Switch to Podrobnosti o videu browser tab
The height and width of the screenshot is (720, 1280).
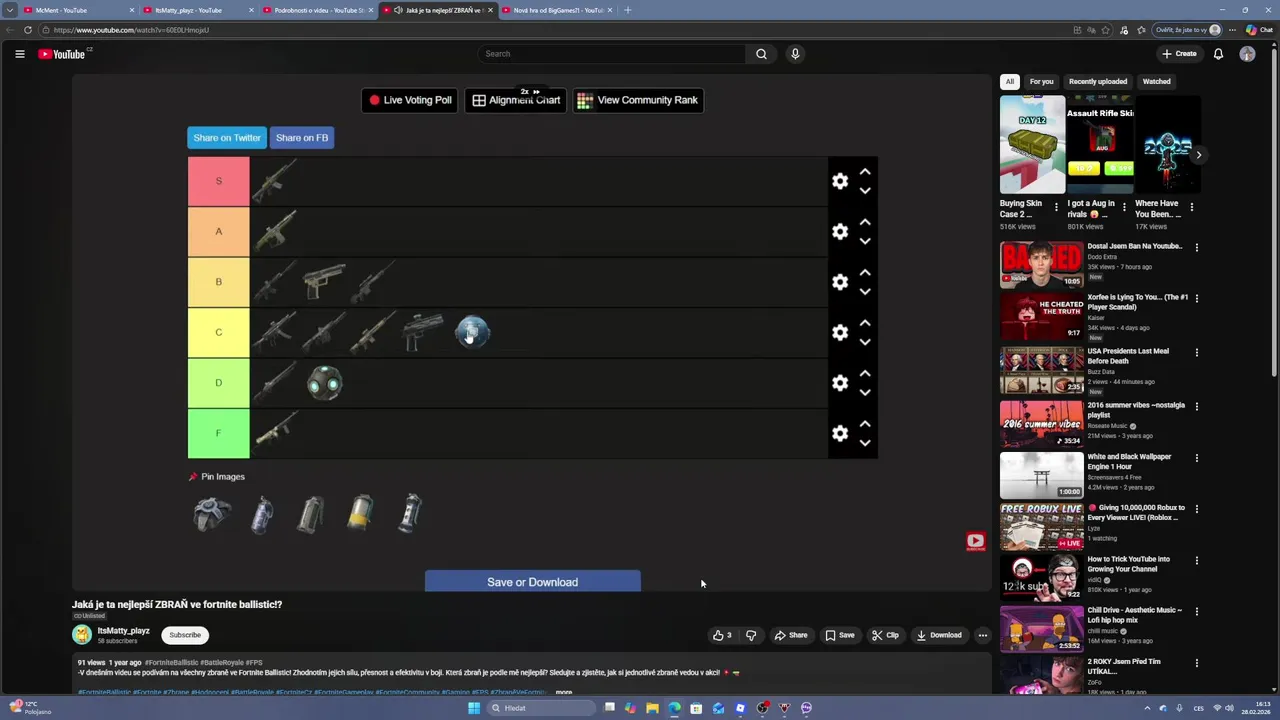click(x=318, y=10)
